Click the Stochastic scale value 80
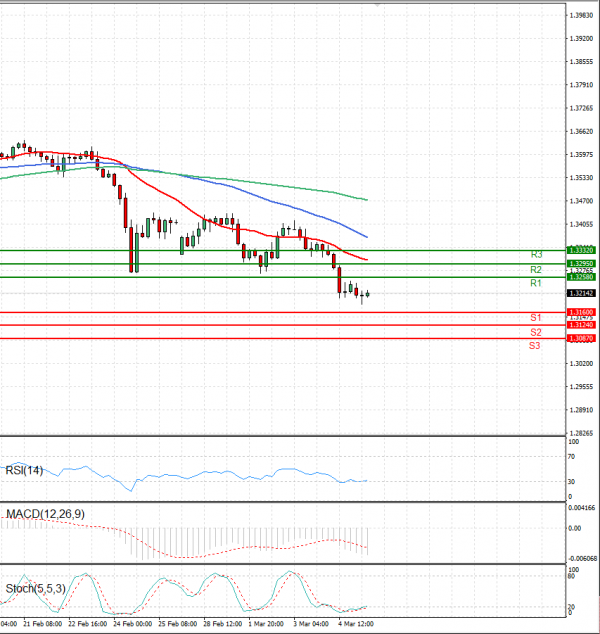600x634 pixels. pos(571,577)
